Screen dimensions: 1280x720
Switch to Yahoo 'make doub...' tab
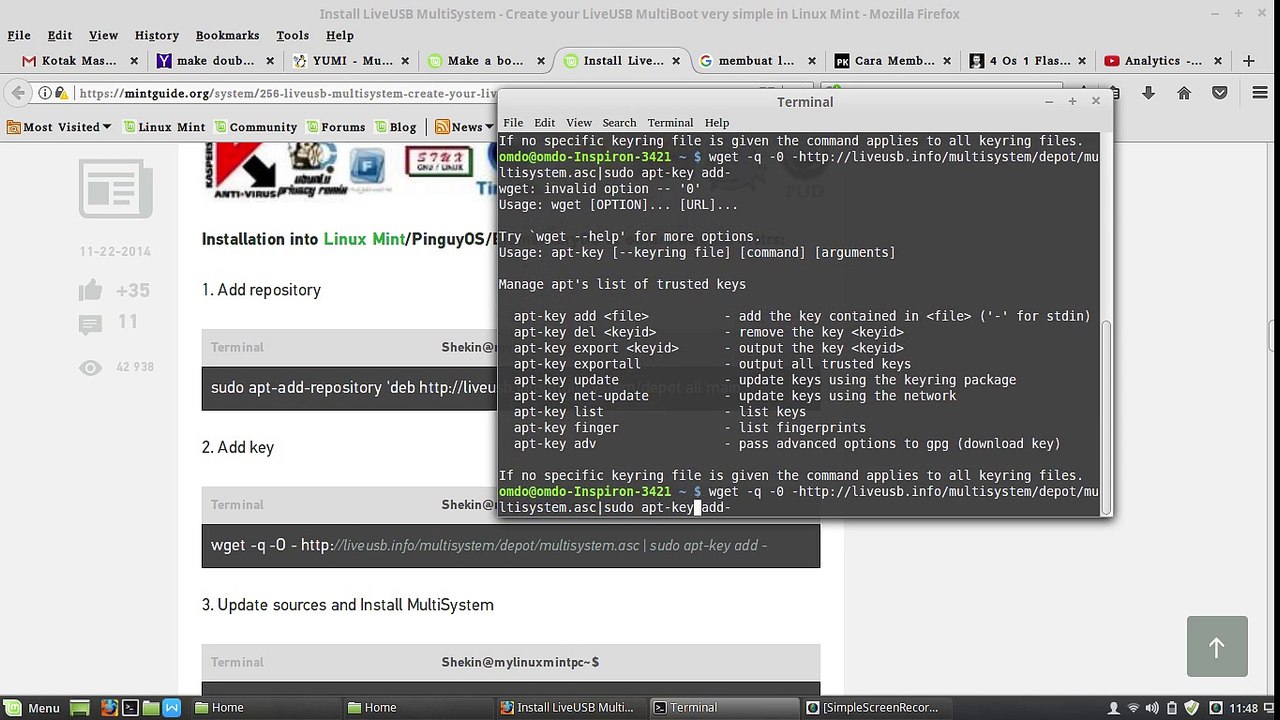[213, 61]
